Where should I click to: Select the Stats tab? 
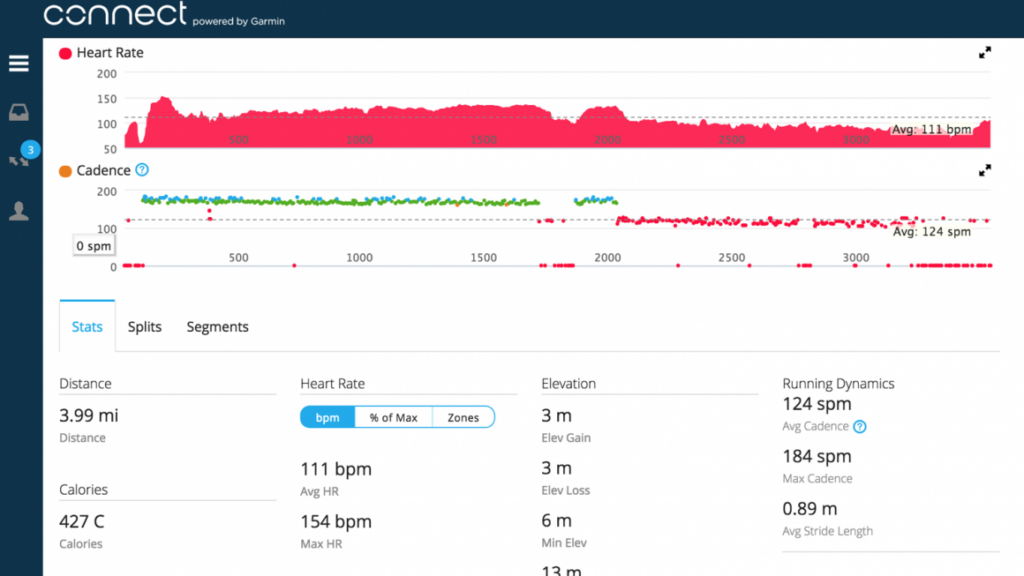coord(87,326)
